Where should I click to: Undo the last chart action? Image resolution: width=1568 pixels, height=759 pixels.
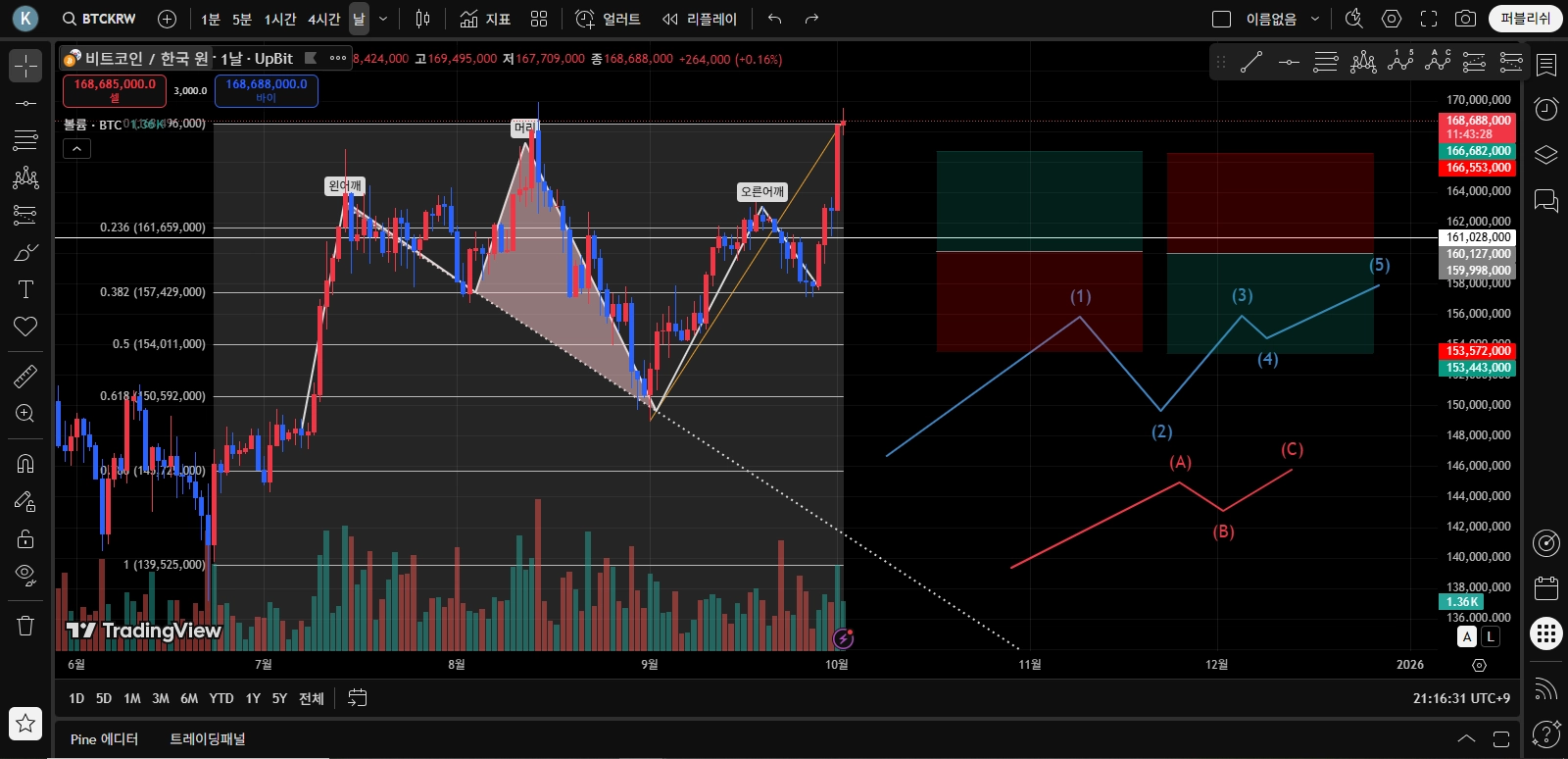(x=775, y=19)
